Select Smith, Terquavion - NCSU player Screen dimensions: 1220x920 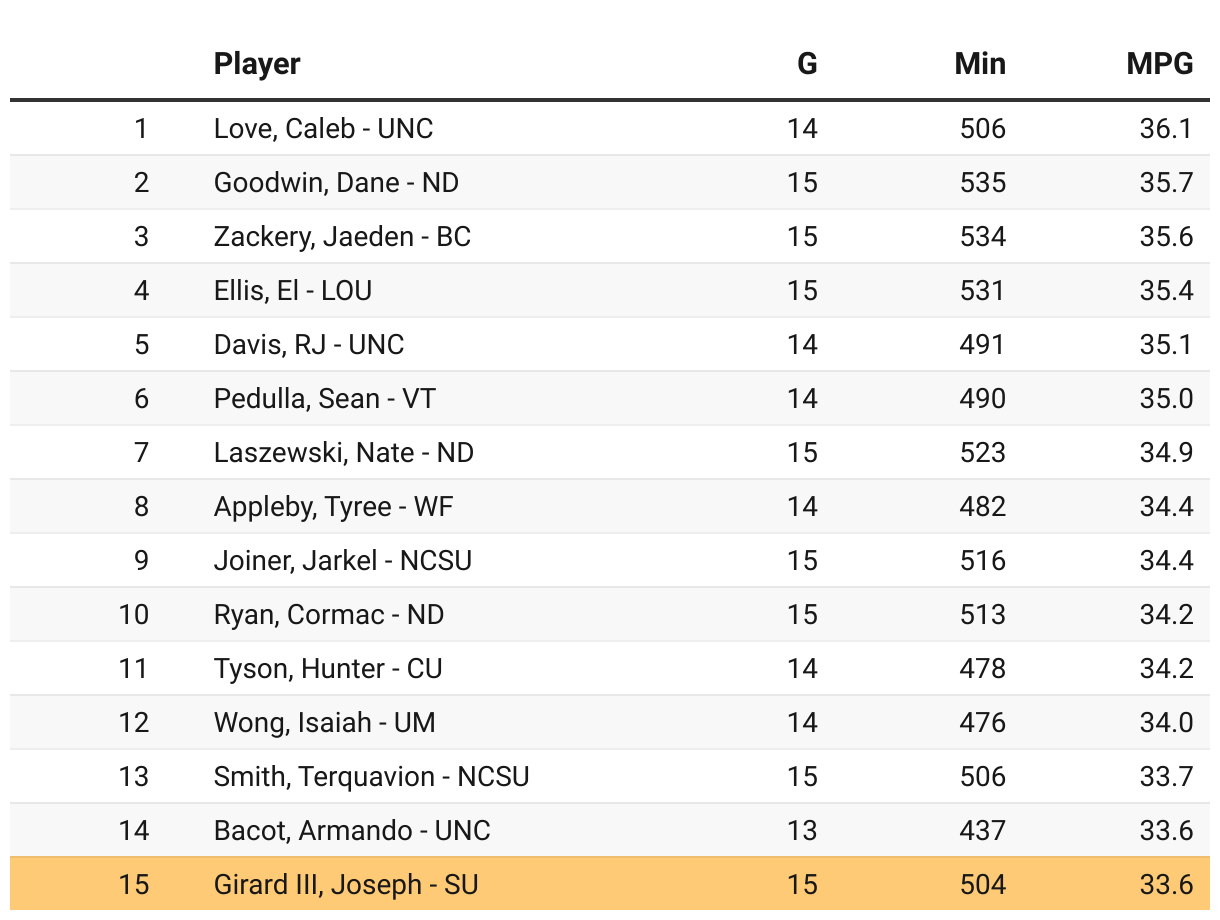(x=371, y=777)
